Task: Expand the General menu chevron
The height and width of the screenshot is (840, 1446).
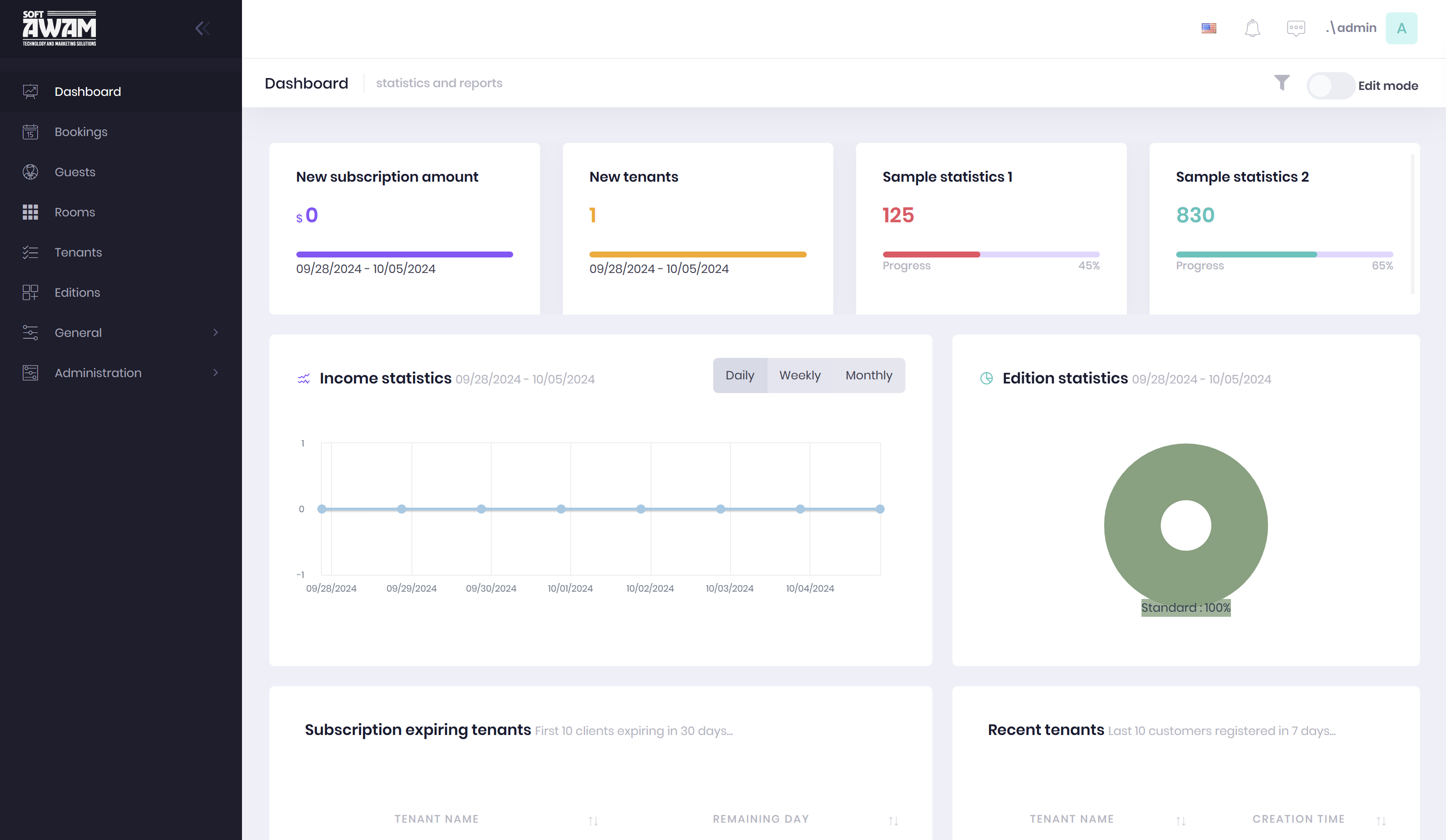Action: [x=215, y=333]
